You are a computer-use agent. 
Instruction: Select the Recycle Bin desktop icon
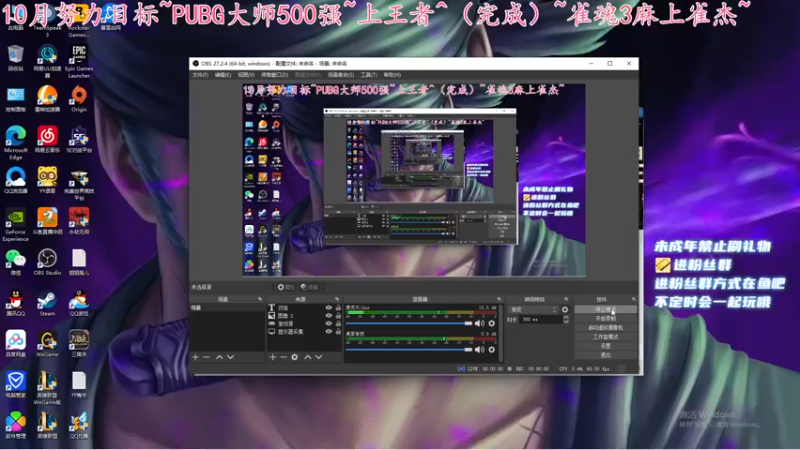(16, 58)
